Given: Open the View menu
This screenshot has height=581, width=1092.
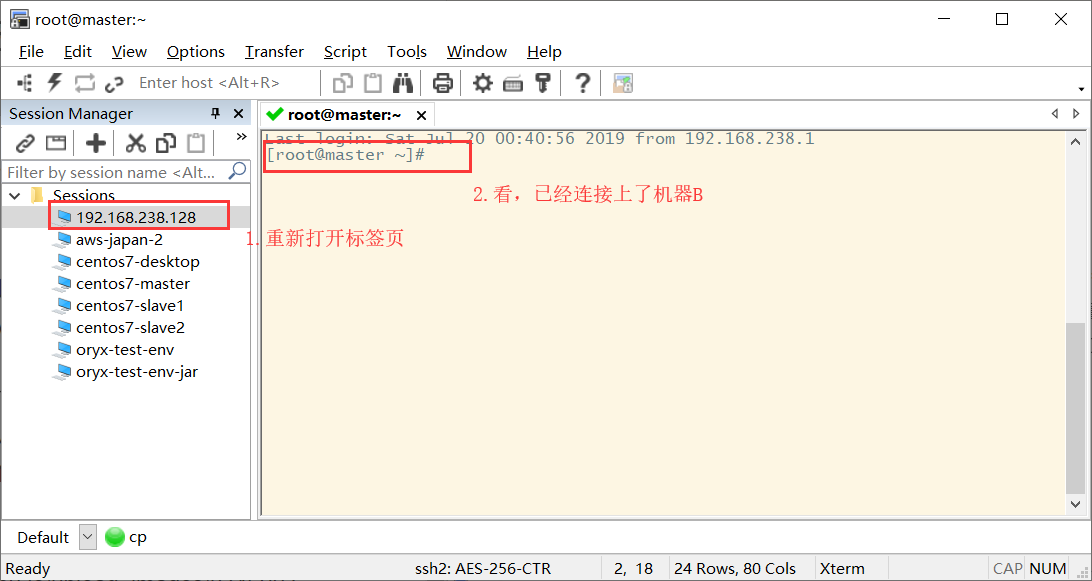Looking at the screenshot, I should 129,52.
